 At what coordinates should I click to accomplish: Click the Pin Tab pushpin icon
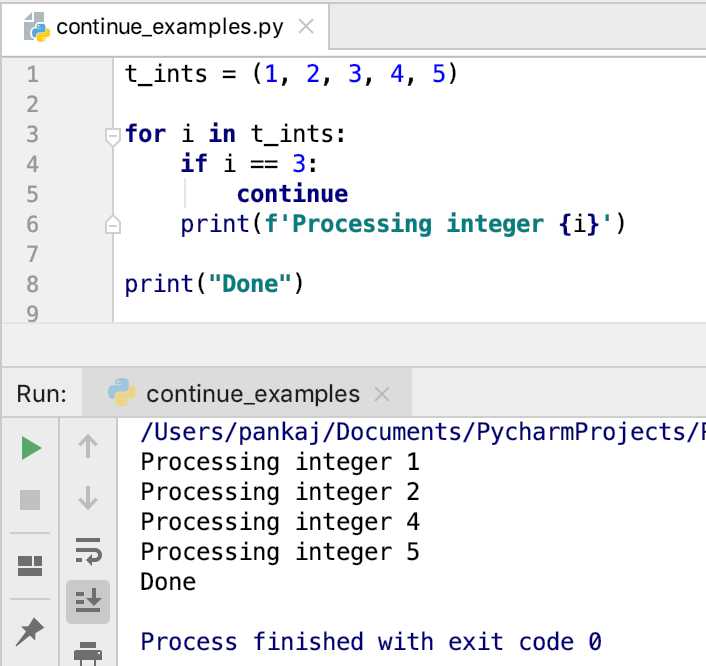pyautogui.click(x=31, y=631)
